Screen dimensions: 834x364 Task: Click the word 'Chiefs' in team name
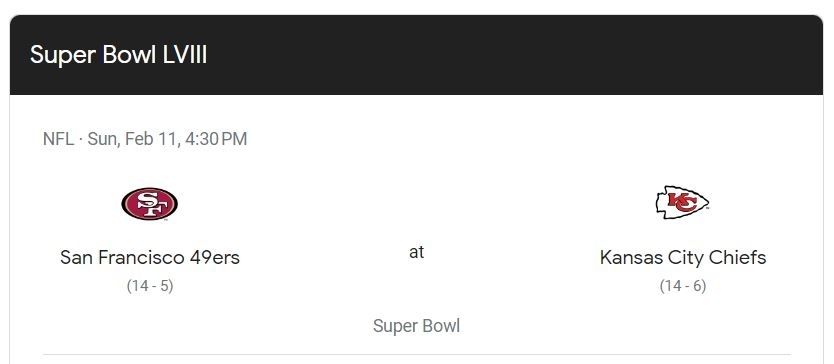[730, 258]
